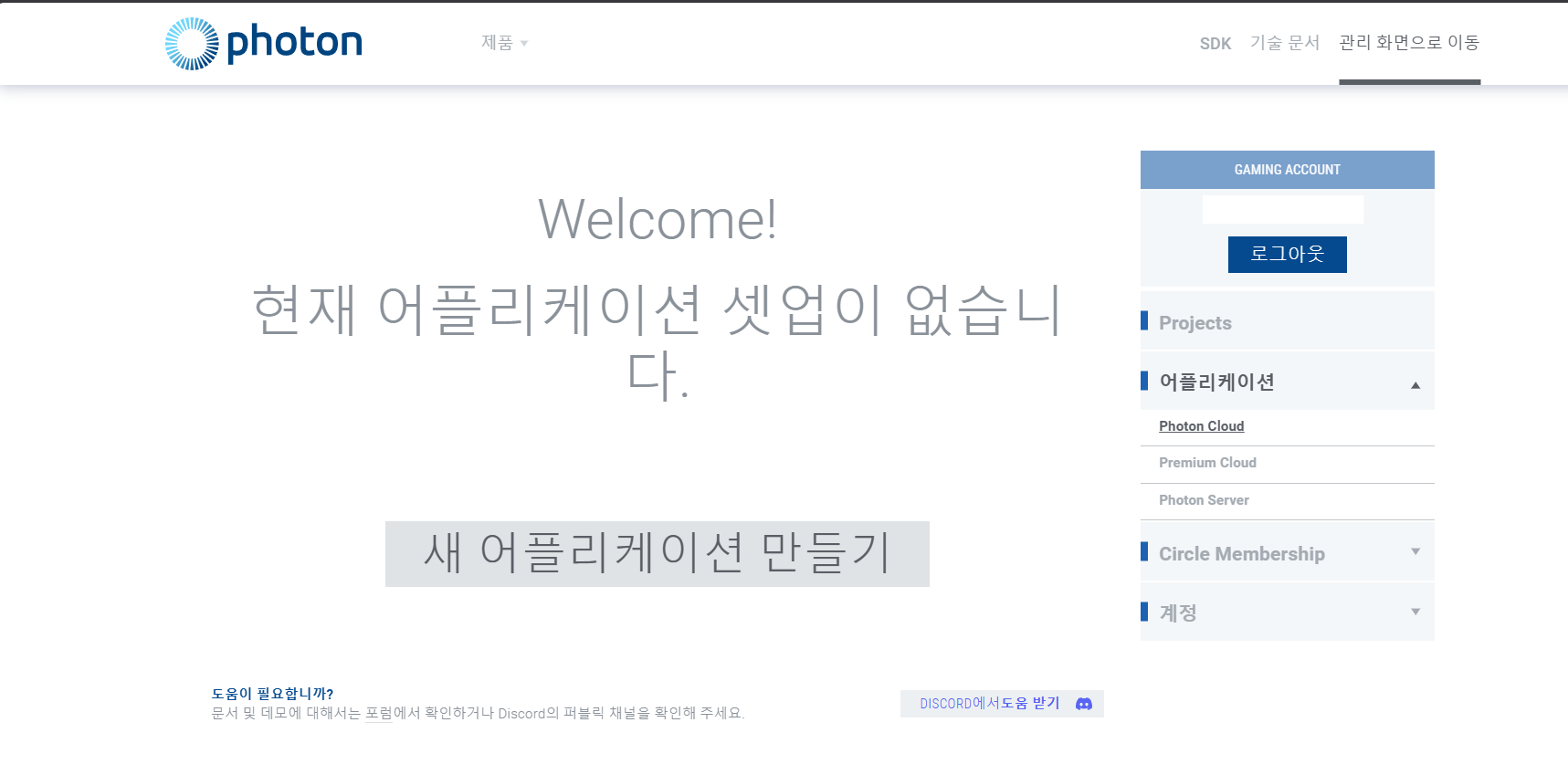Open the SDK page
Viewport: 1568px width, 775px height.
coord(1215,43)
